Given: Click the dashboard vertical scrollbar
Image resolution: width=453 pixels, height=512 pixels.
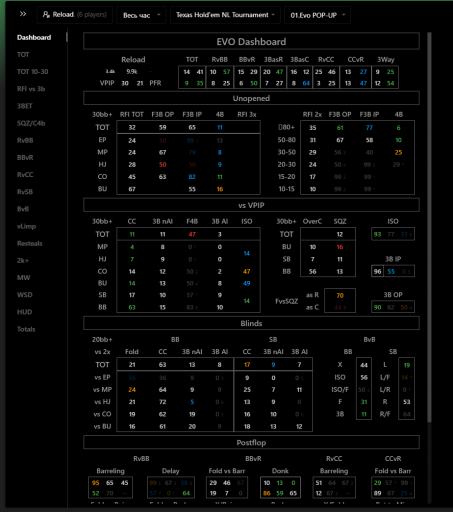Looking at the screenshot, I should point(429,227).
